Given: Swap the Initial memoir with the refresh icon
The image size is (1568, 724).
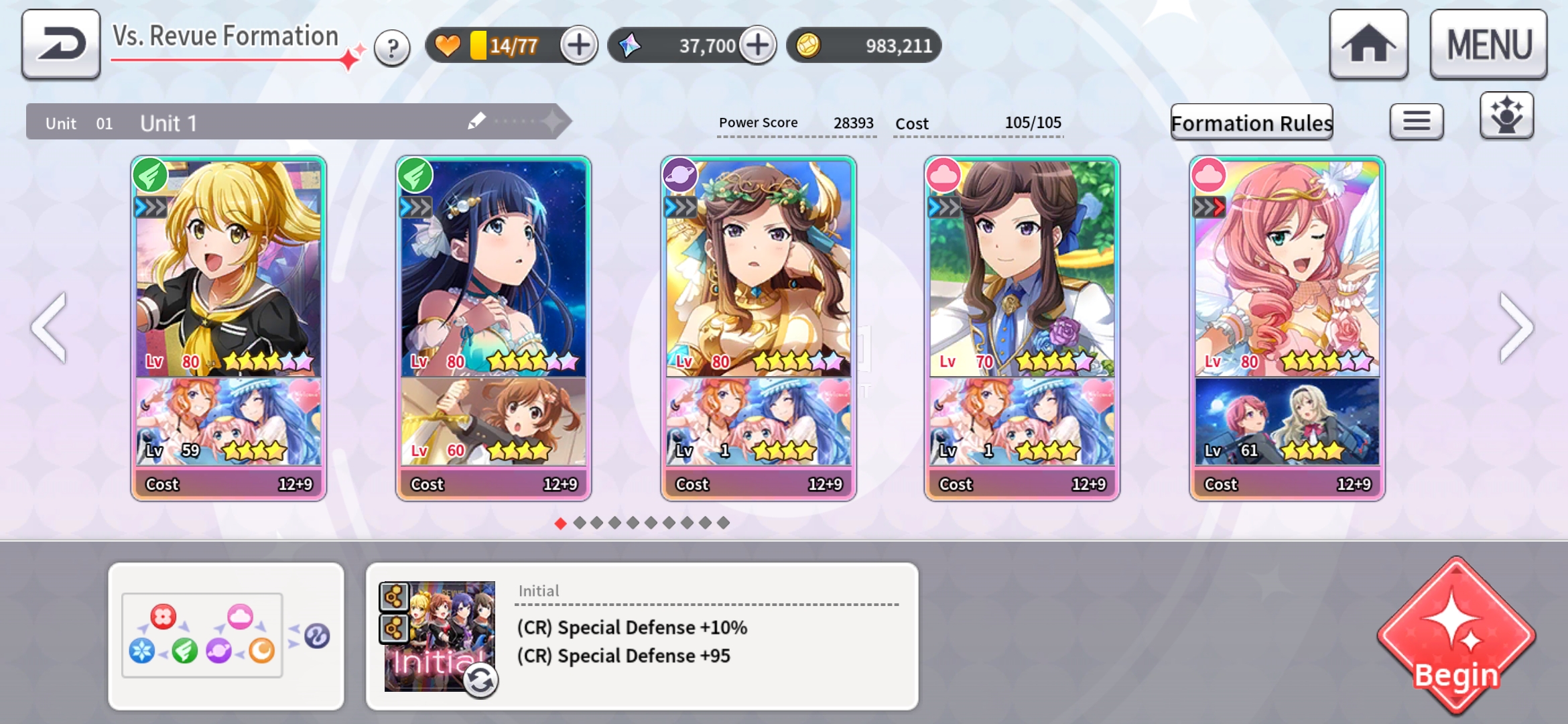Looking at the screenshot, I should point(480,681).
